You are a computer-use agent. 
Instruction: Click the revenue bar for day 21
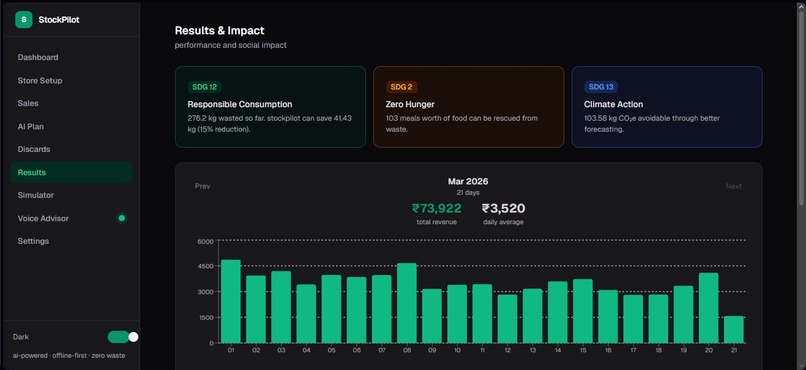[x=734, y=329]
